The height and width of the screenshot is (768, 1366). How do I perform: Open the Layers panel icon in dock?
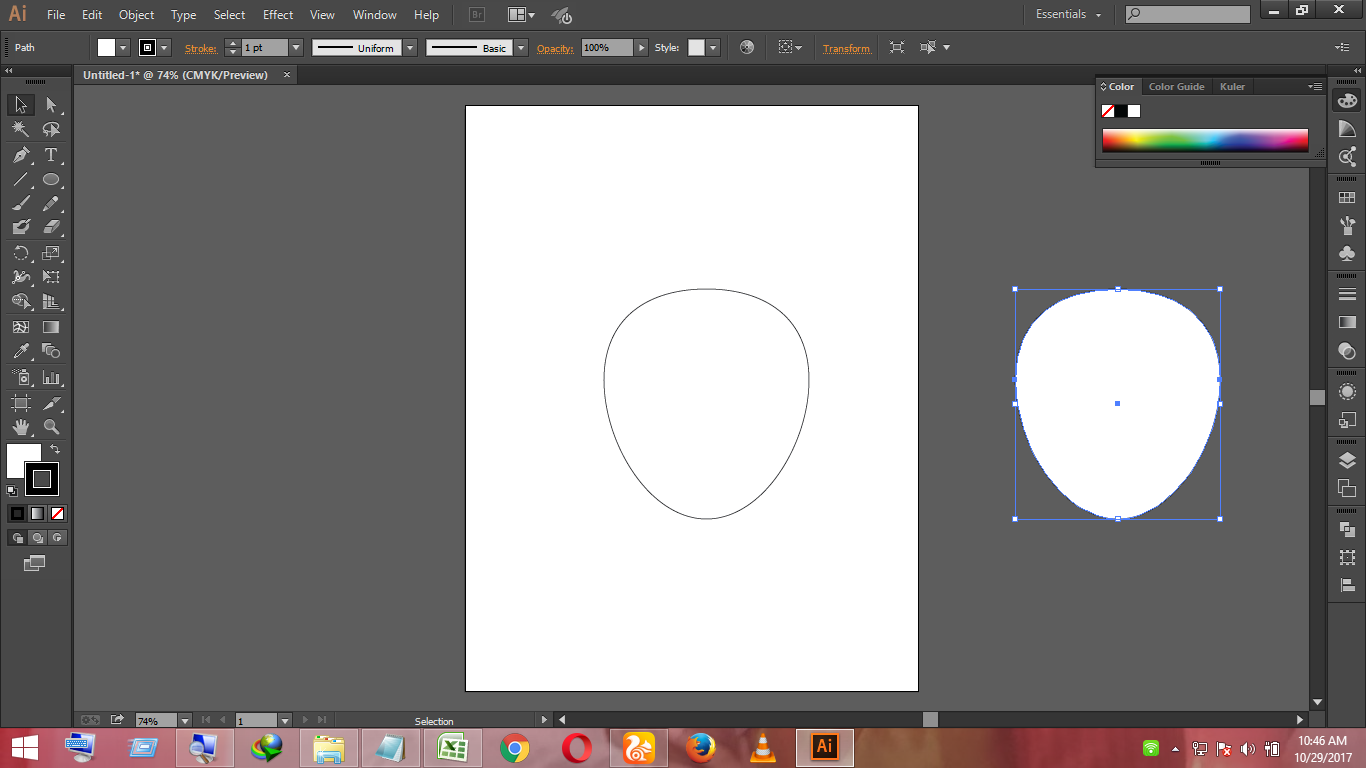[x=1347, y=460]
